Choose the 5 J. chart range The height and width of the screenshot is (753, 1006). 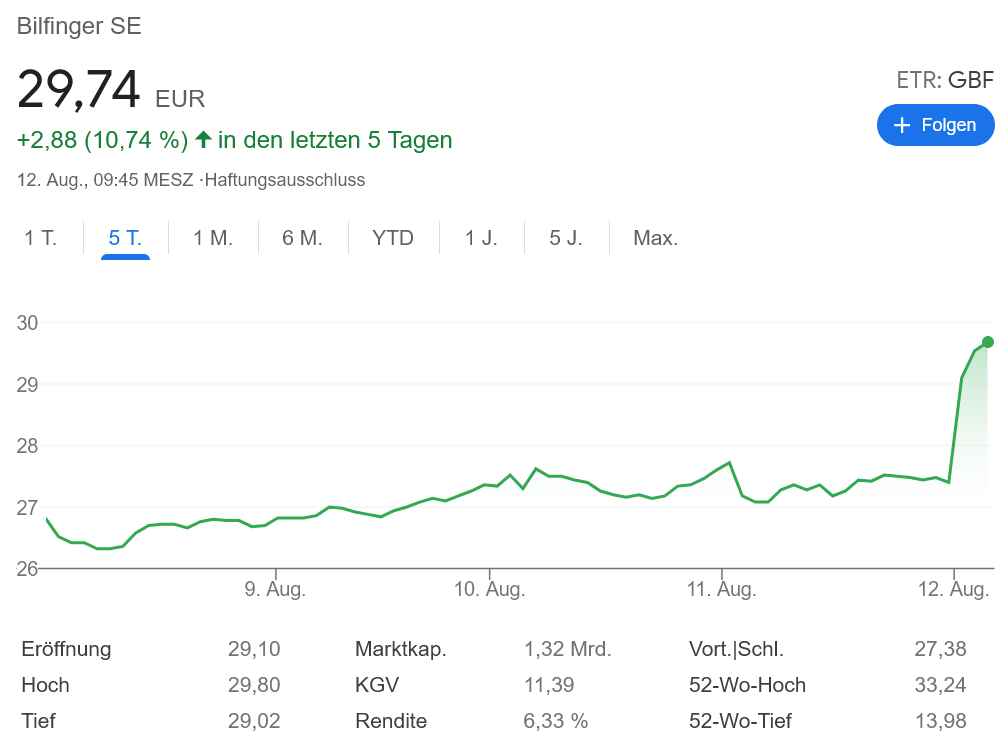[565, 238]
